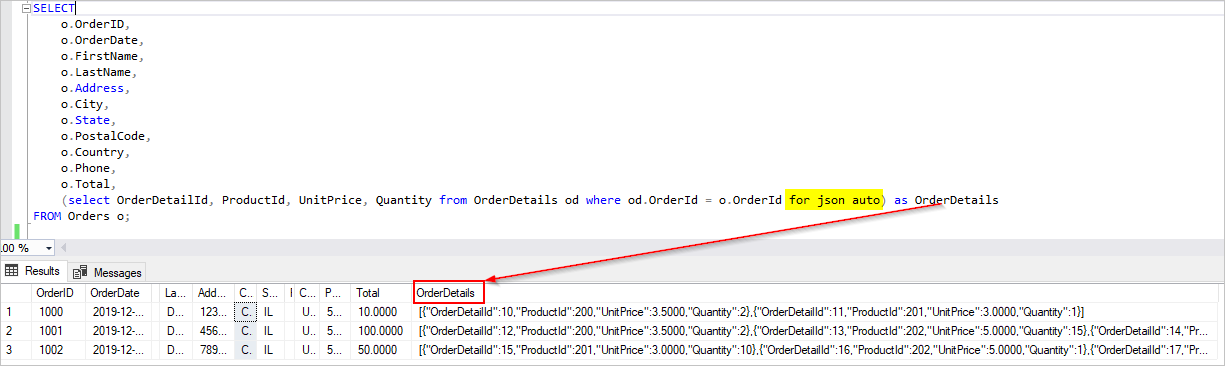Click the o.OrderDate line in query
The image size is (1225, 366).
tap(103, 40)
